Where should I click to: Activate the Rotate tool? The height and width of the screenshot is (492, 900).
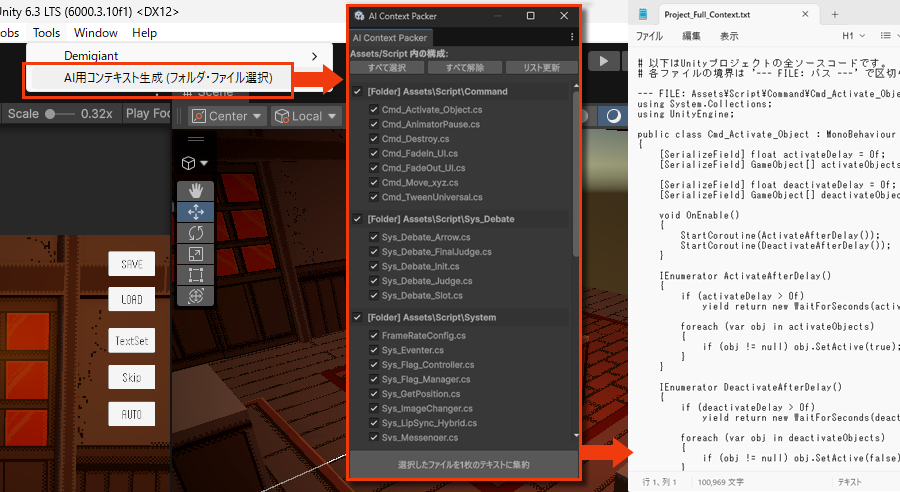coord(195,232)
